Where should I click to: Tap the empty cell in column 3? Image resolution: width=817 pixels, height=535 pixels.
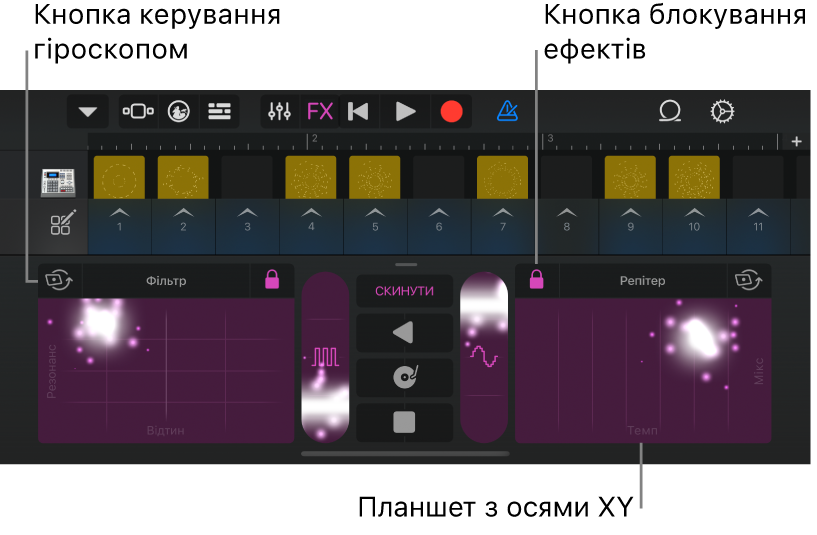coord(247,177)
